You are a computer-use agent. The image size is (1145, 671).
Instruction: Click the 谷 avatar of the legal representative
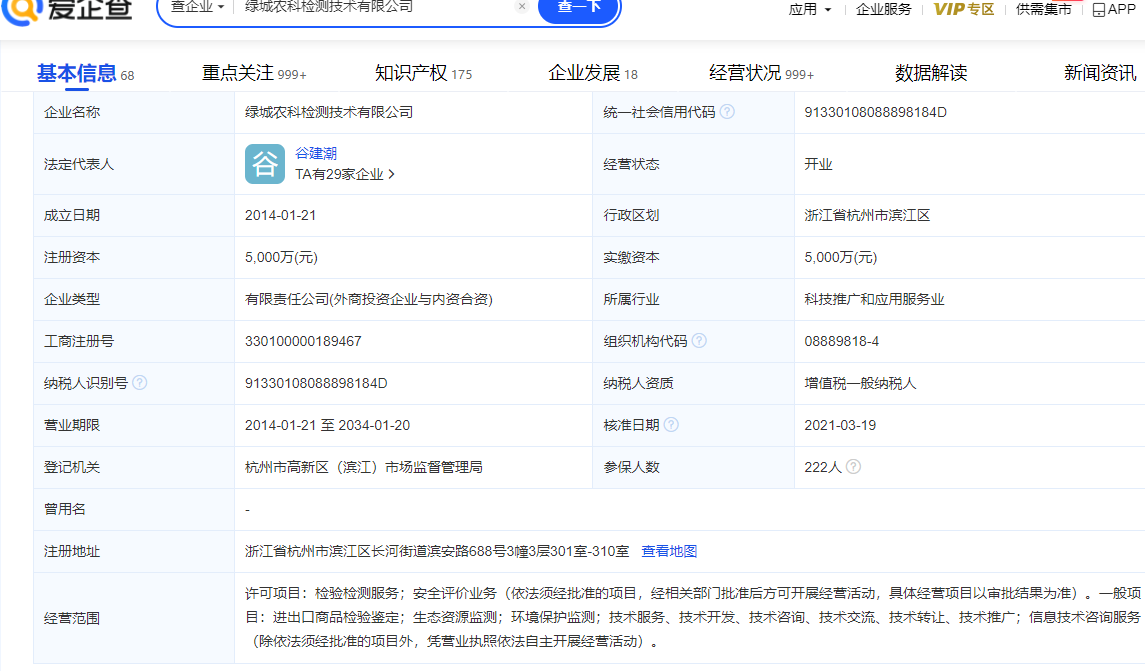click(x=264, y=164)
